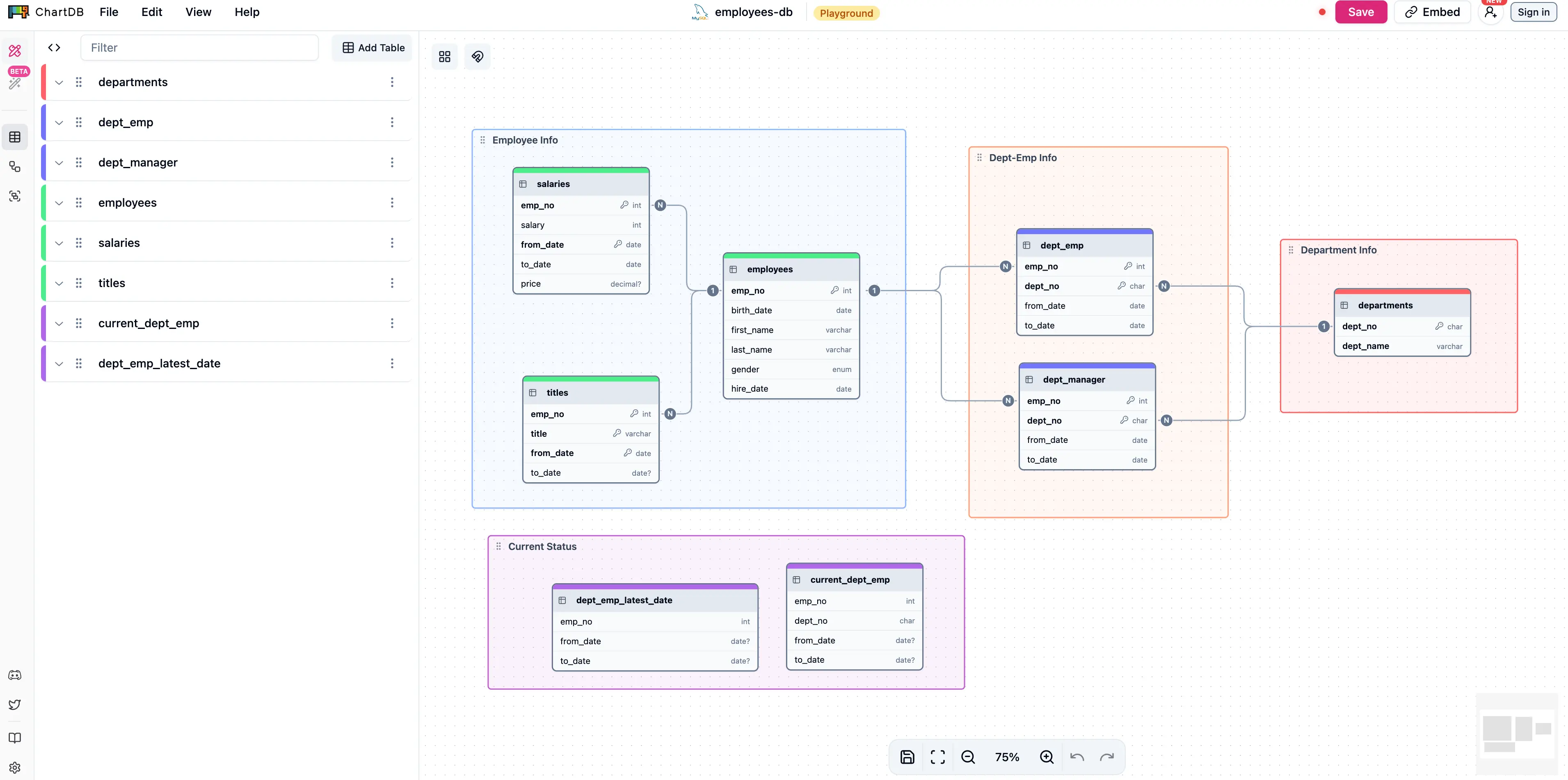Open the grid layout reorder tool

coord(444,56)
